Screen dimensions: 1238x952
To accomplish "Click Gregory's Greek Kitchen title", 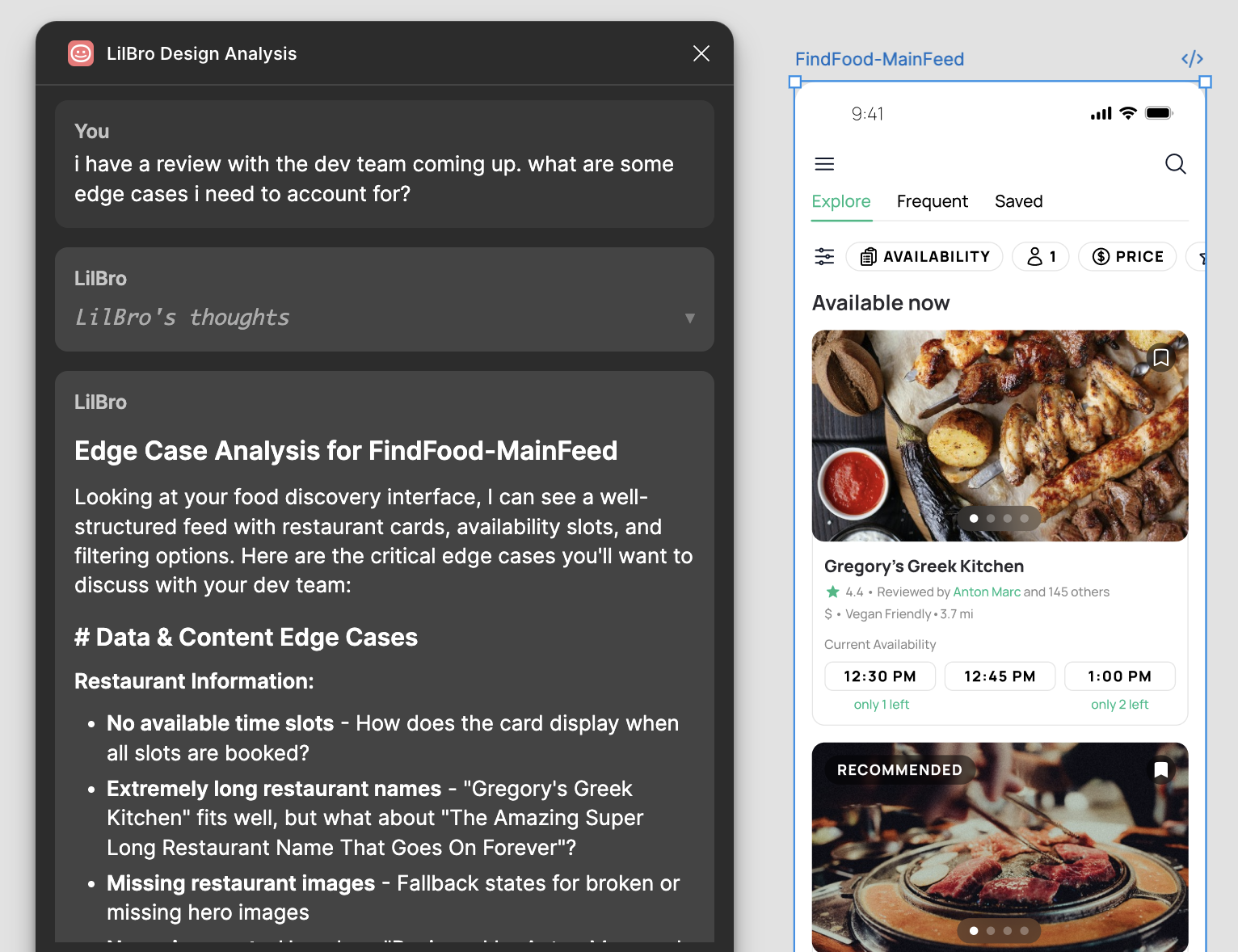I will point(924,566).
